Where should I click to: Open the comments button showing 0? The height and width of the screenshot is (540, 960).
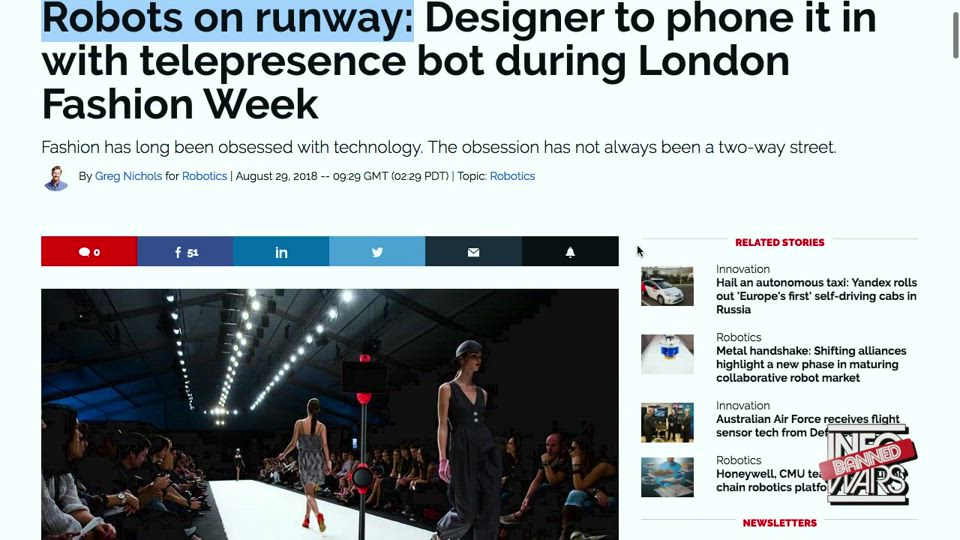point(89,252)
